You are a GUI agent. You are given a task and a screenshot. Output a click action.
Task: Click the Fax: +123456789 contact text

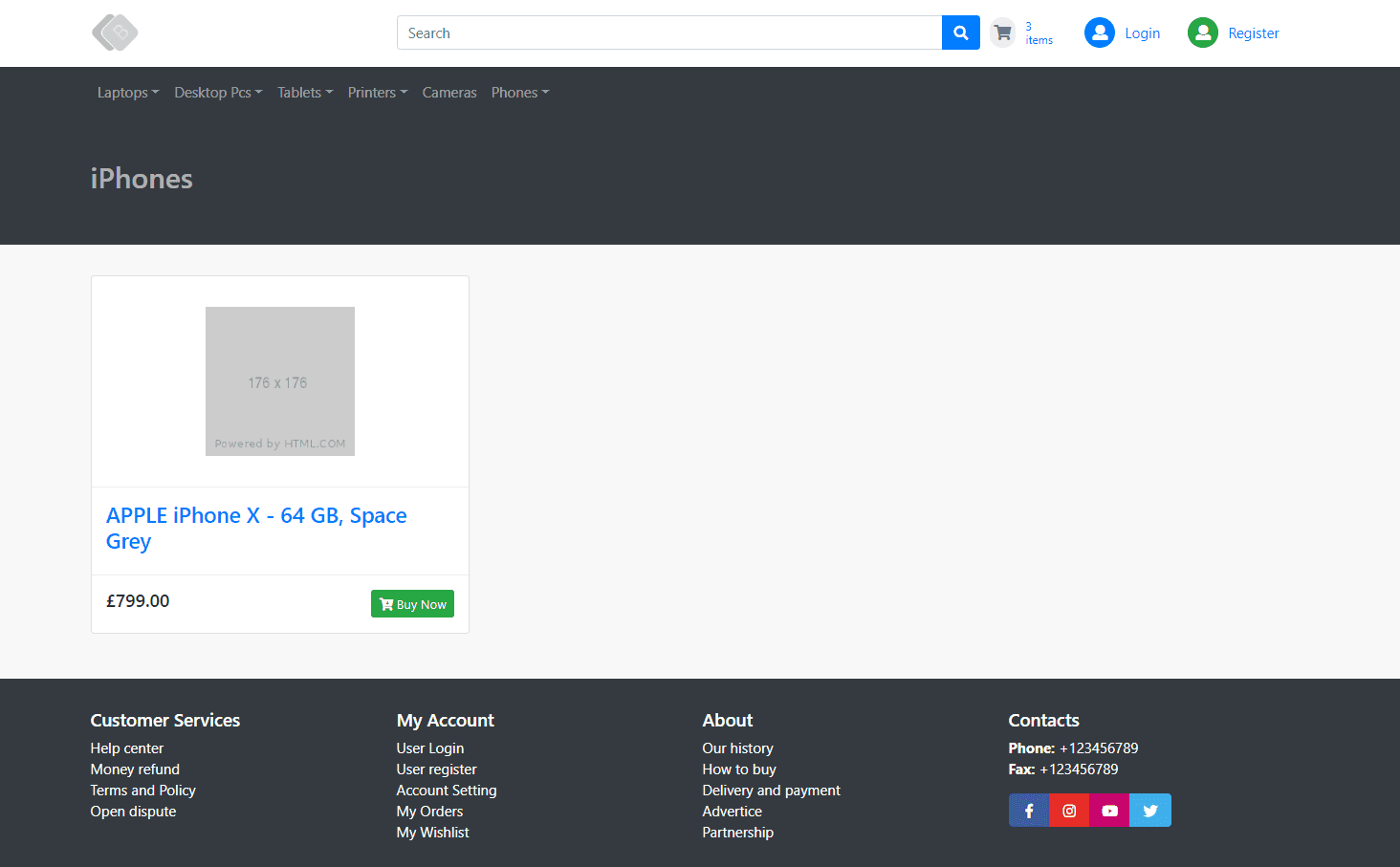click(1063, 769)
